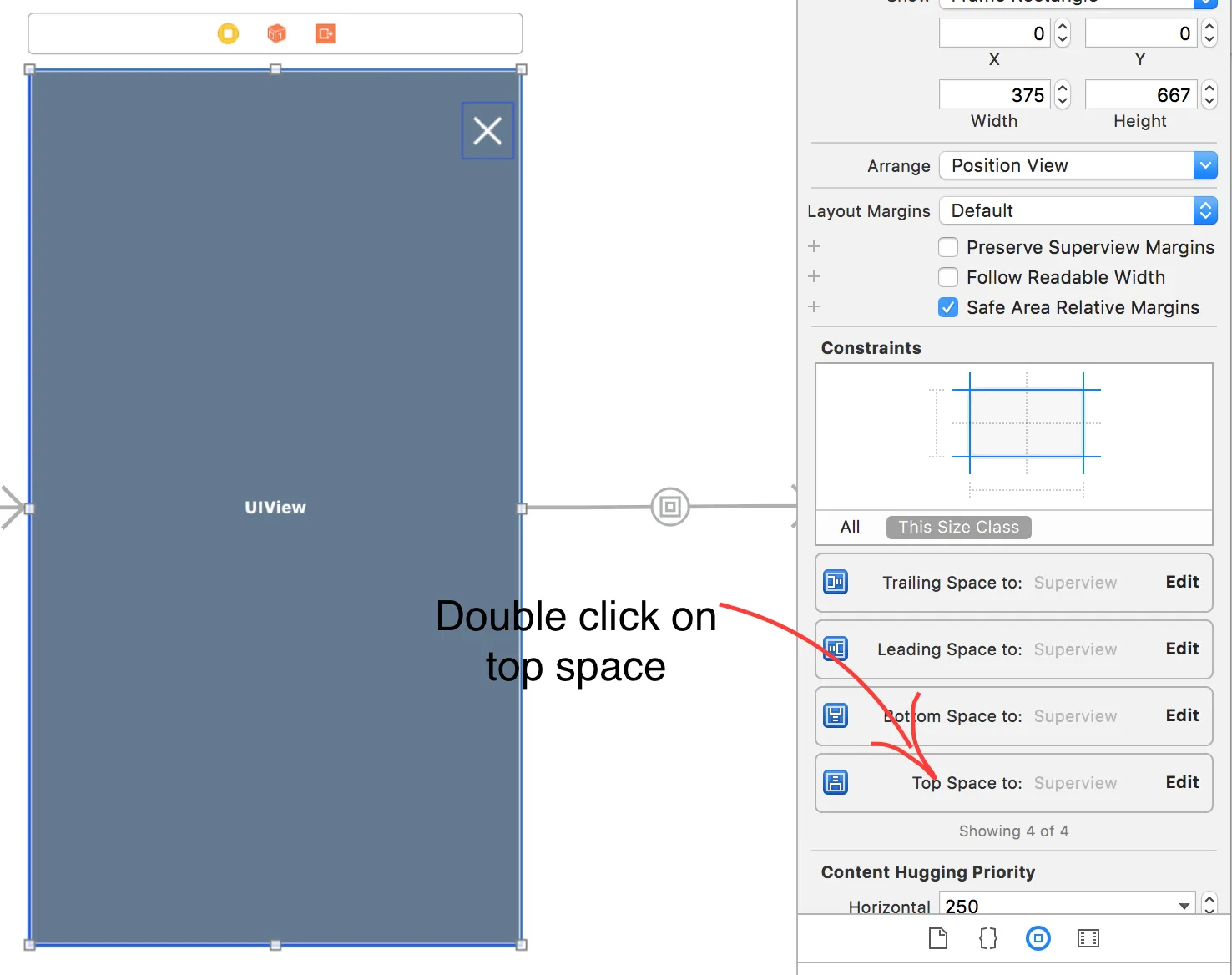
Task: Enable Preserve Superview Margins checkbox
Action: [x=948, y=247]
